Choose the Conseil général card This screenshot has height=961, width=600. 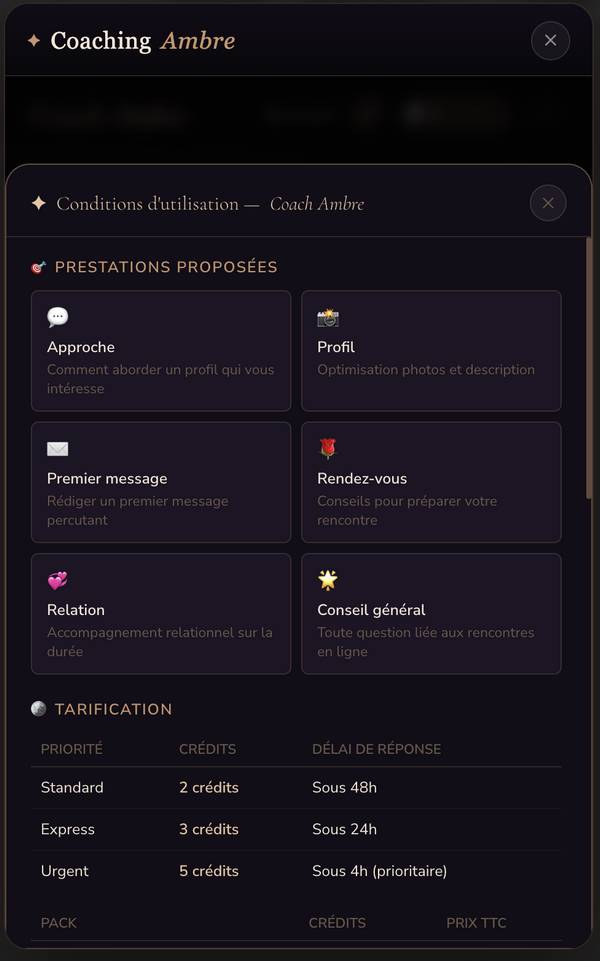431,614
